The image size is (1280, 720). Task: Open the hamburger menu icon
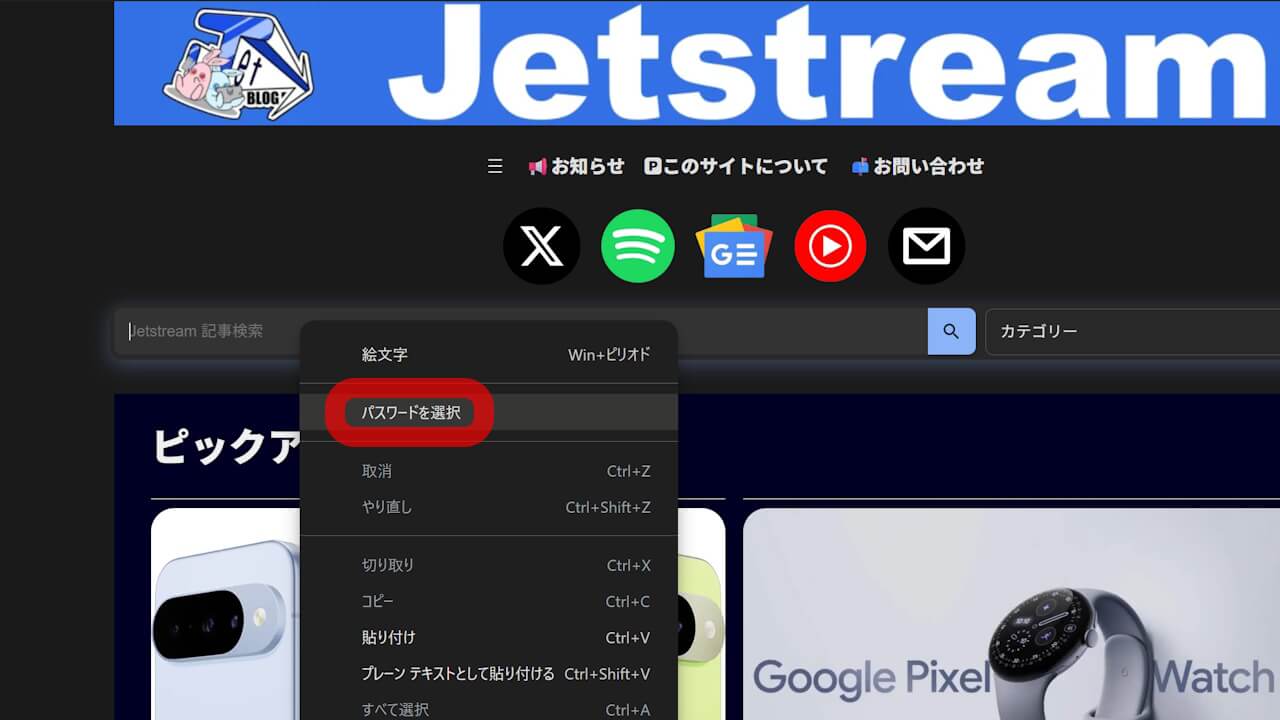(495, 166)
